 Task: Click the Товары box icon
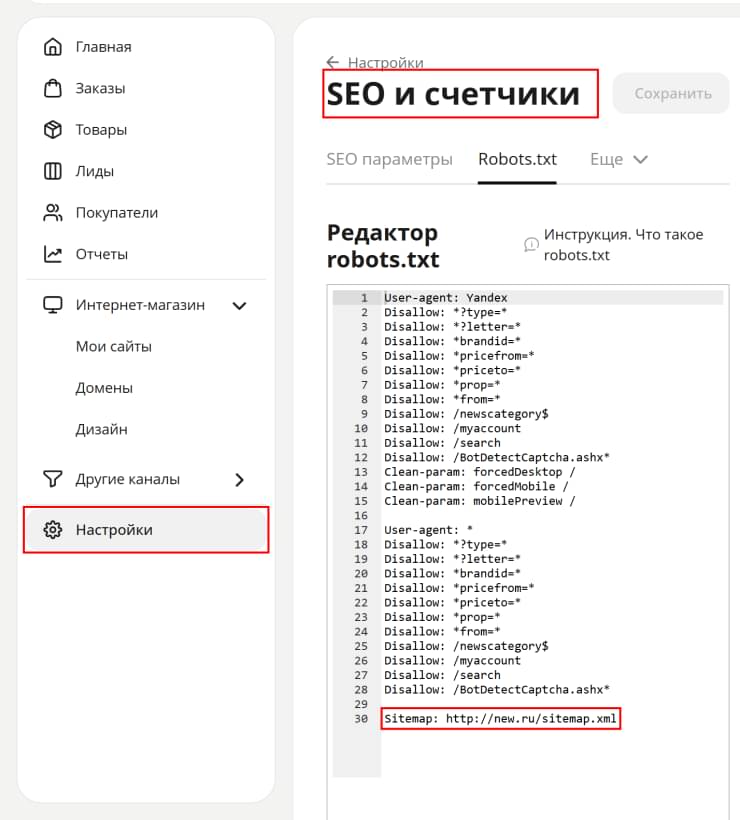click(52, 130)
